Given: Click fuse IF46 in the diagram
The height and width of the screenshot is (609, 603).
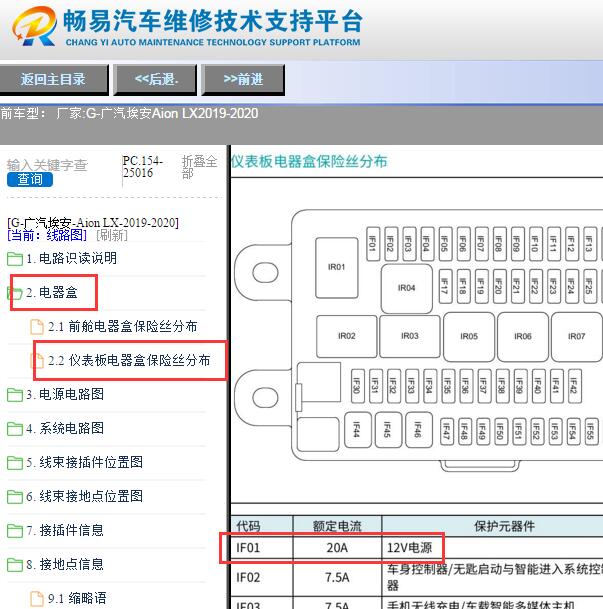Looking at the screenshot, I should pos(419,430).
